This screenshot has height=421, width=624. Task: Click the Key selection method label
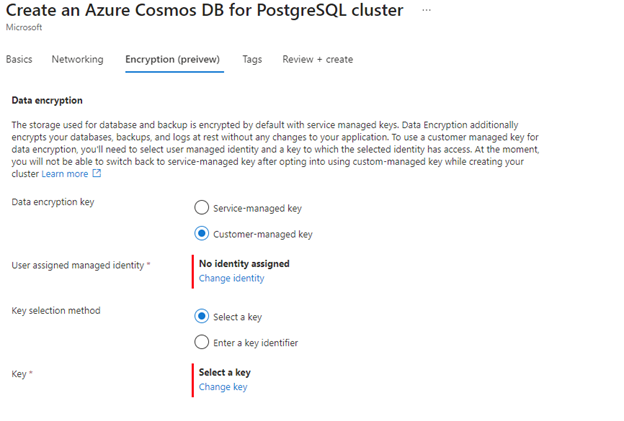pos(56,310)
